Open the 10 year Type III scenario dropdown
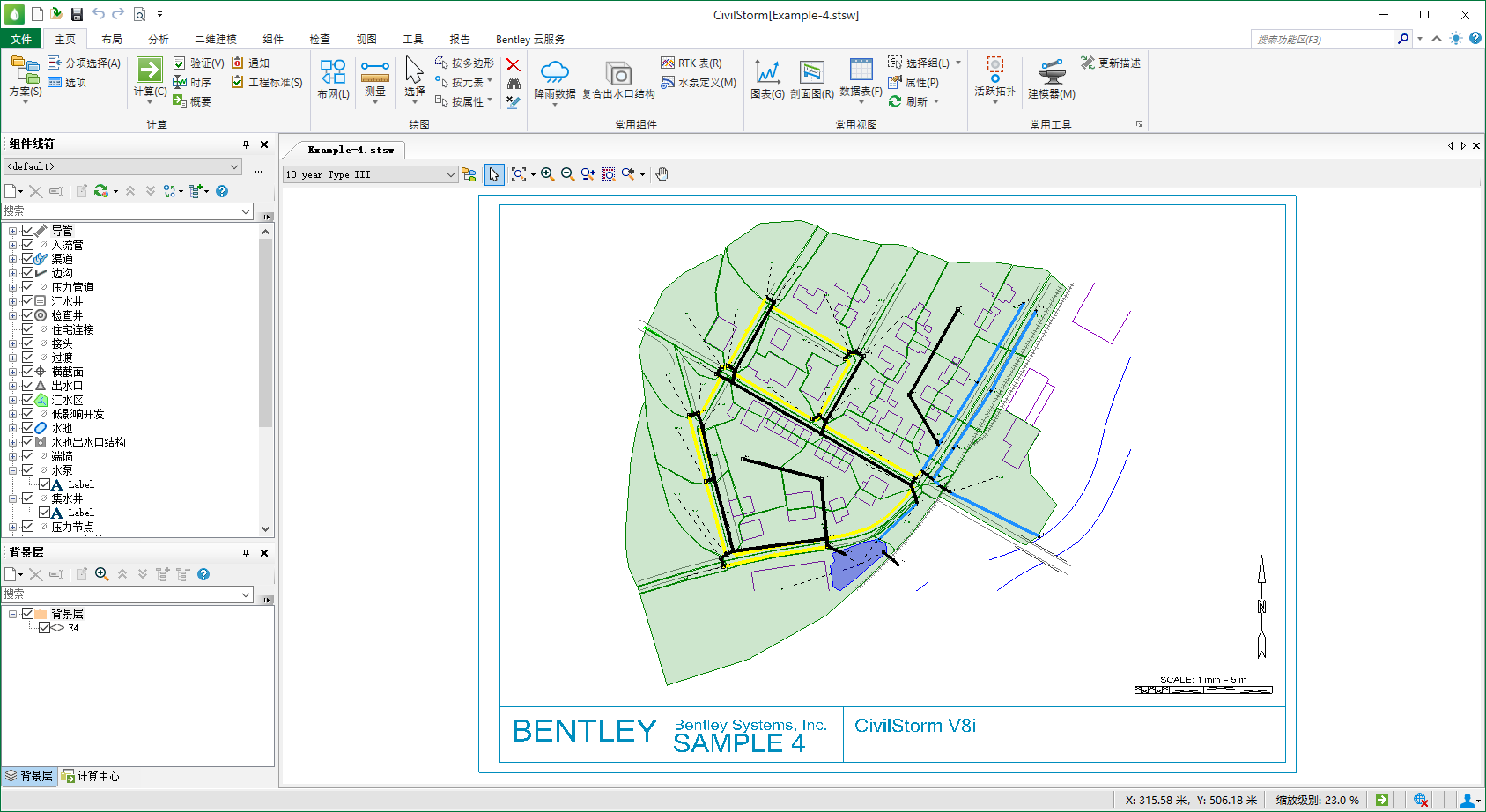 pos(450,173)
